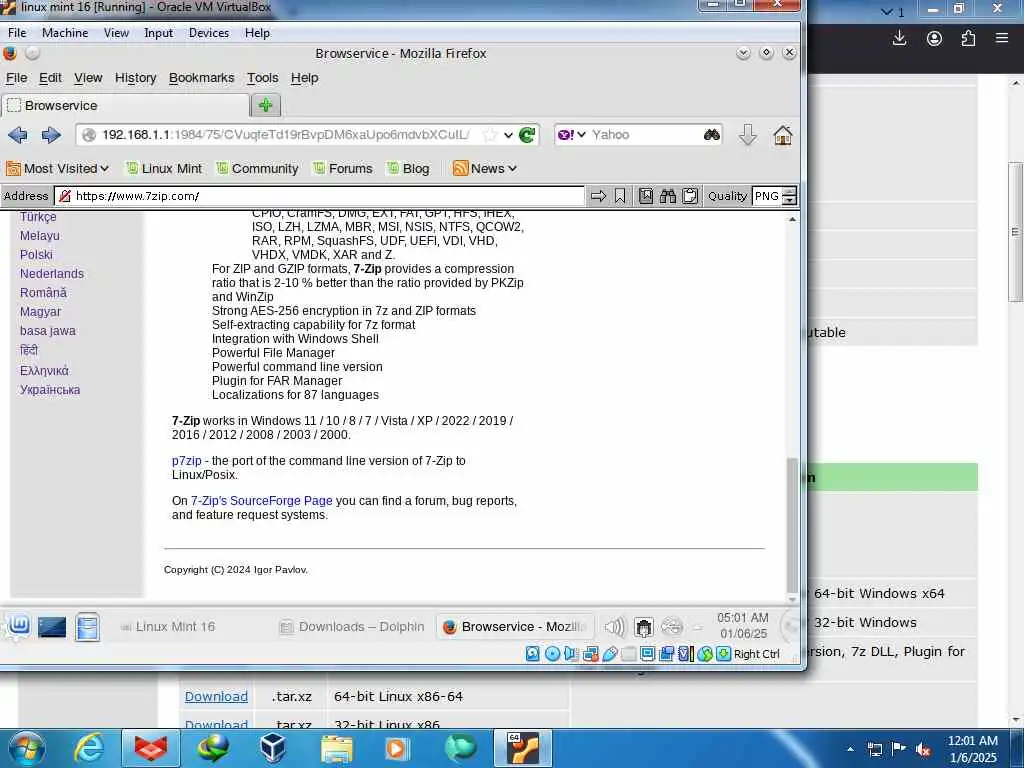Switch to Downloads – Dolphin taskbar entry
Screen dimensions: 1024x768
tap(353, 627)
